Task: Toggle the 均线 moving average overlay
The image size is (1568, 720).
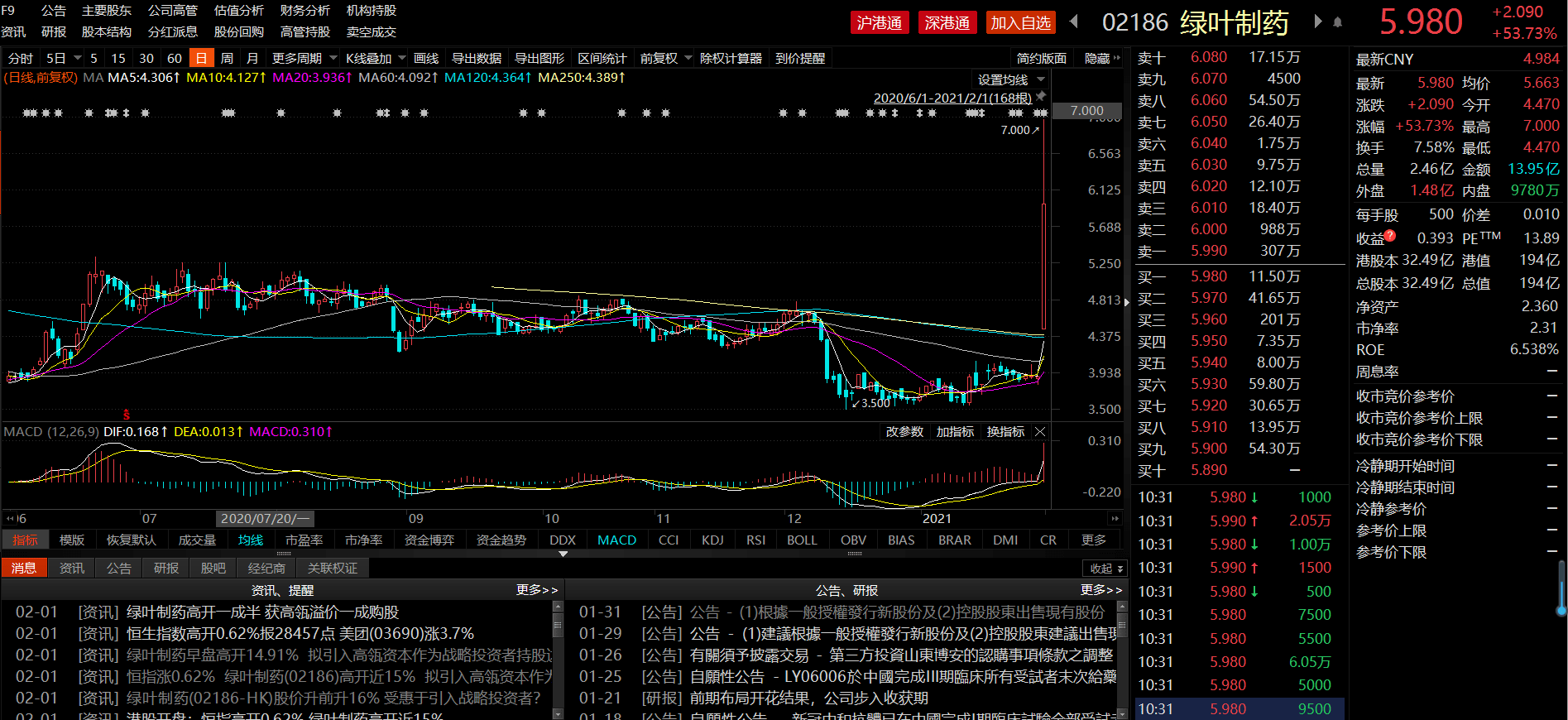Action: tap(251, 540)
